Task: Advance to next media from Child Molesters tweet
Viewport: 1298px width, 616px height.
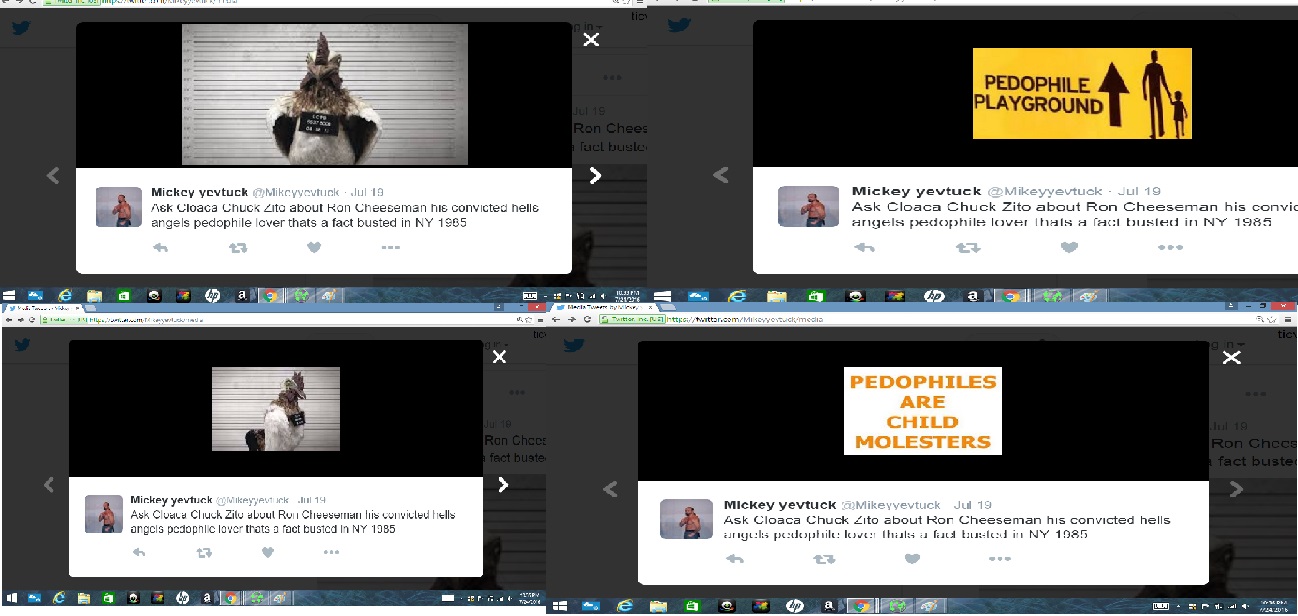Action: (x=1236, y=489)
